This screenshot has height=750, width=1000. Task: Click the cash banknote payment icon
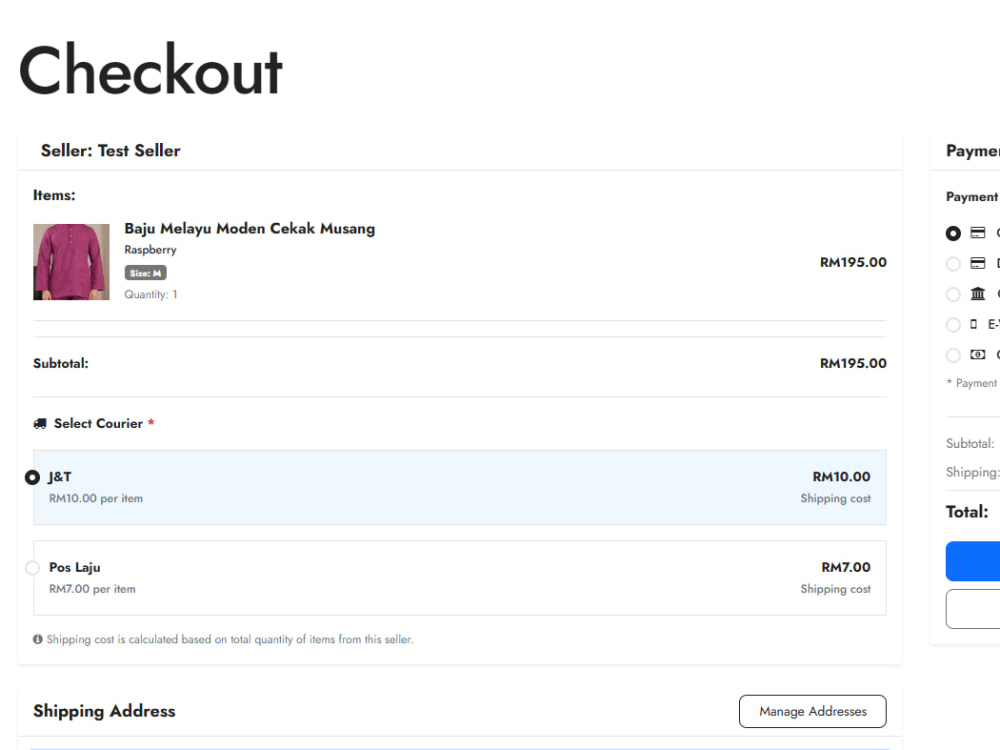pos(978,355)
